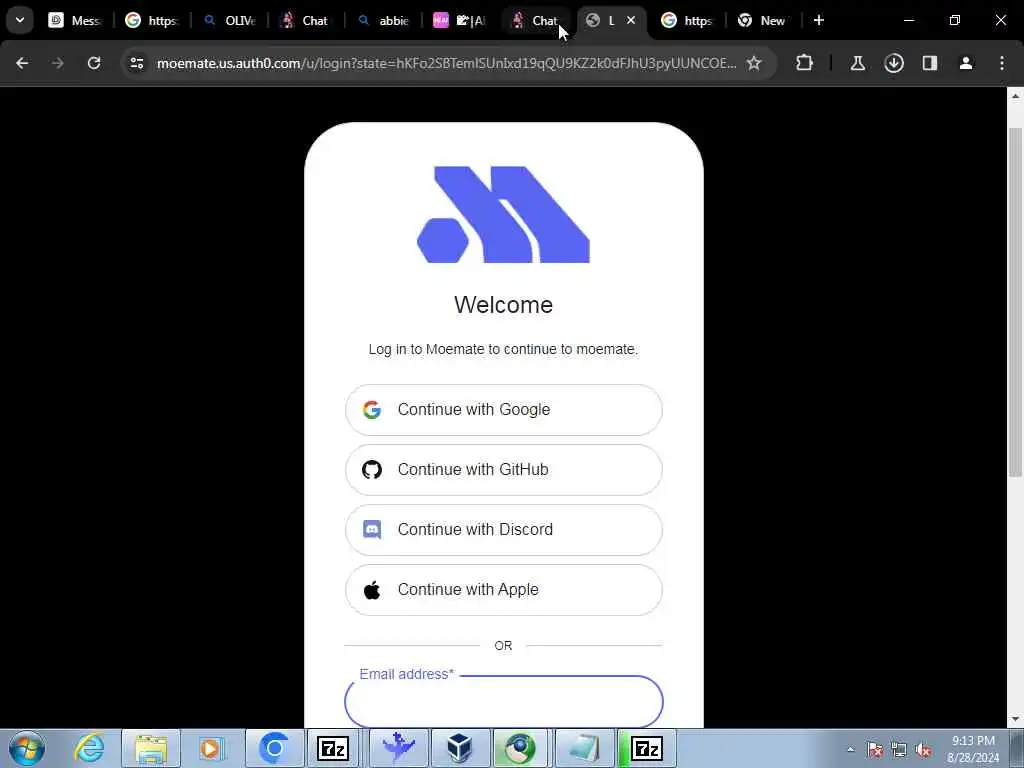Open the Downloads icon
Viewport: 1024px width, 768px height.
(x=894, y=63)
